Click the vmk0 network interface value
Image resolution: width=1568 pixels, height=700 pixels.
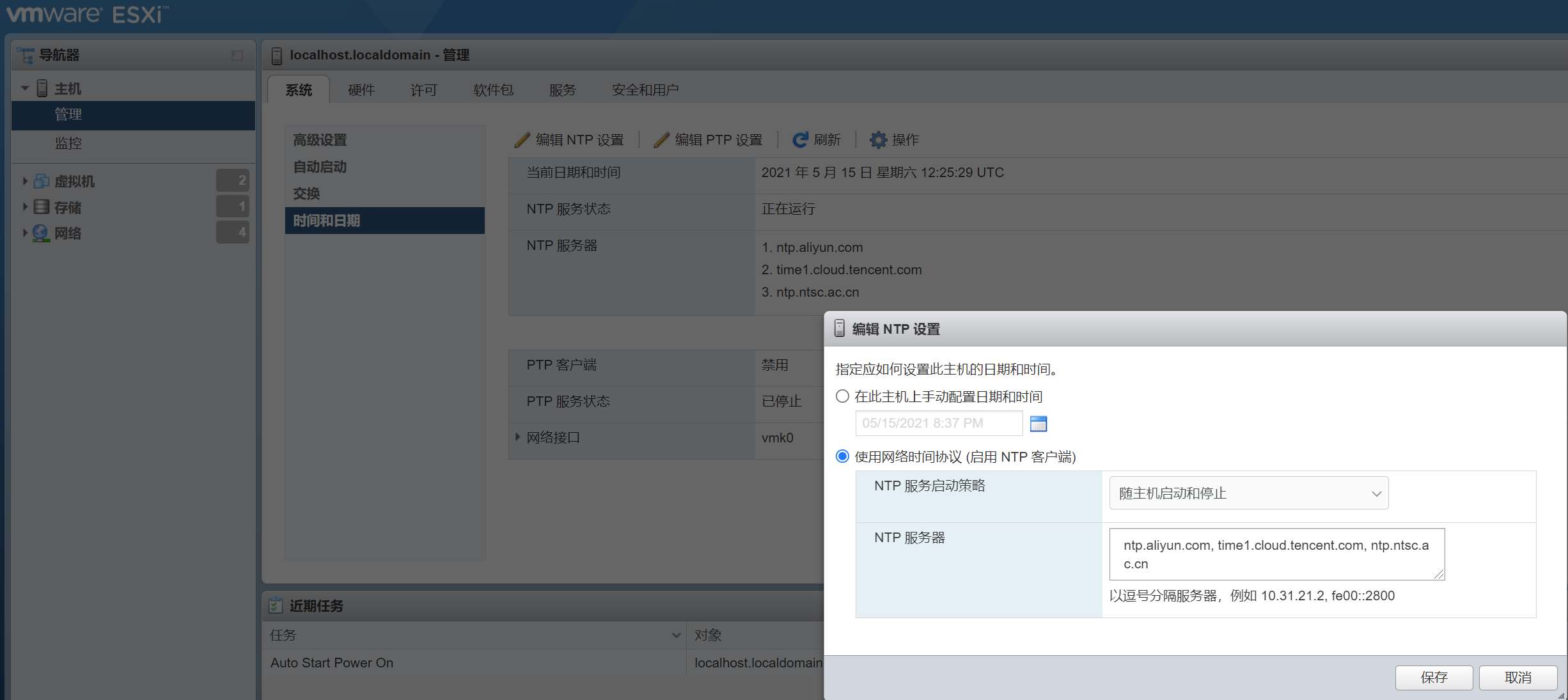(x=778, y=438)
